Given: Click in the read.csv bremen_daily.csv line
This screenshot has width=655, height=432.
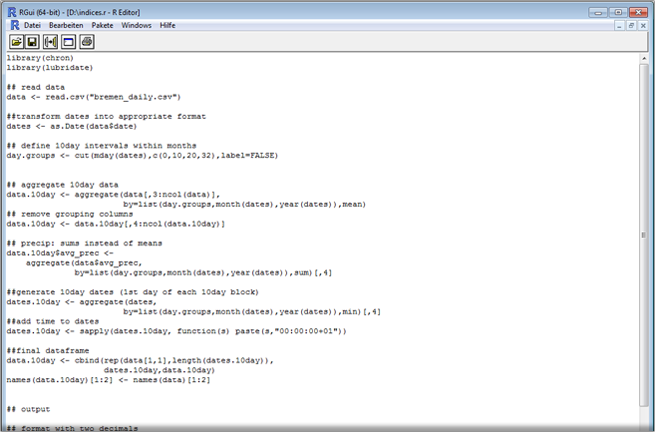Looking at the screenshot, I should (94, 97).
